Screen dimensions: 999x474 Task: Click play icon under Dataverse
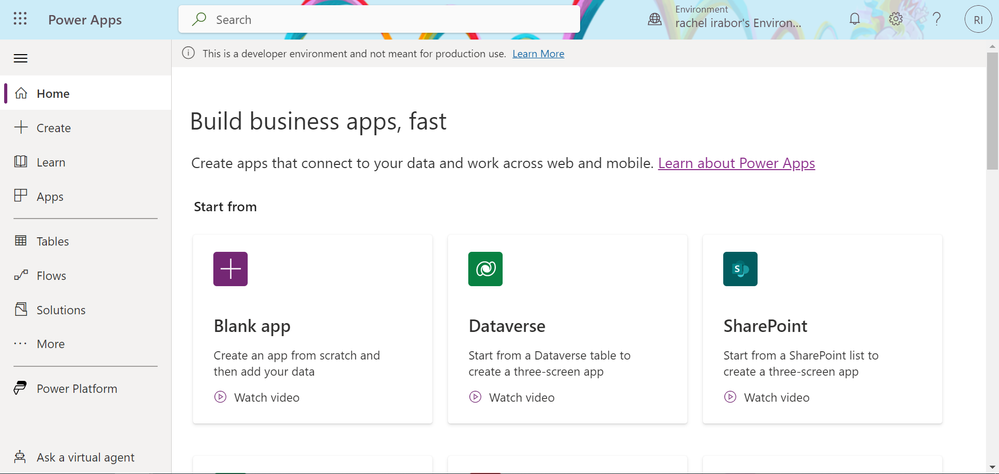point(475,397)
